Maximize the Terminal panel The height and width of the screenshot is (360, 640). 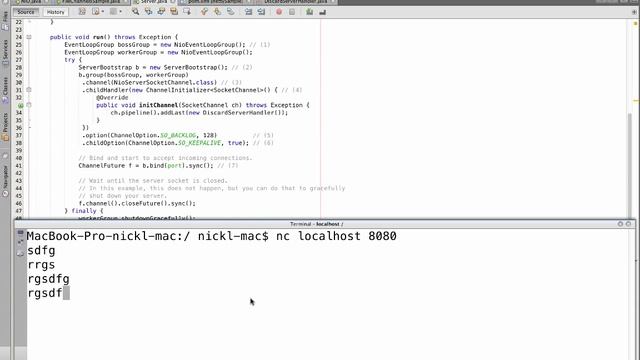coord(628,224)
